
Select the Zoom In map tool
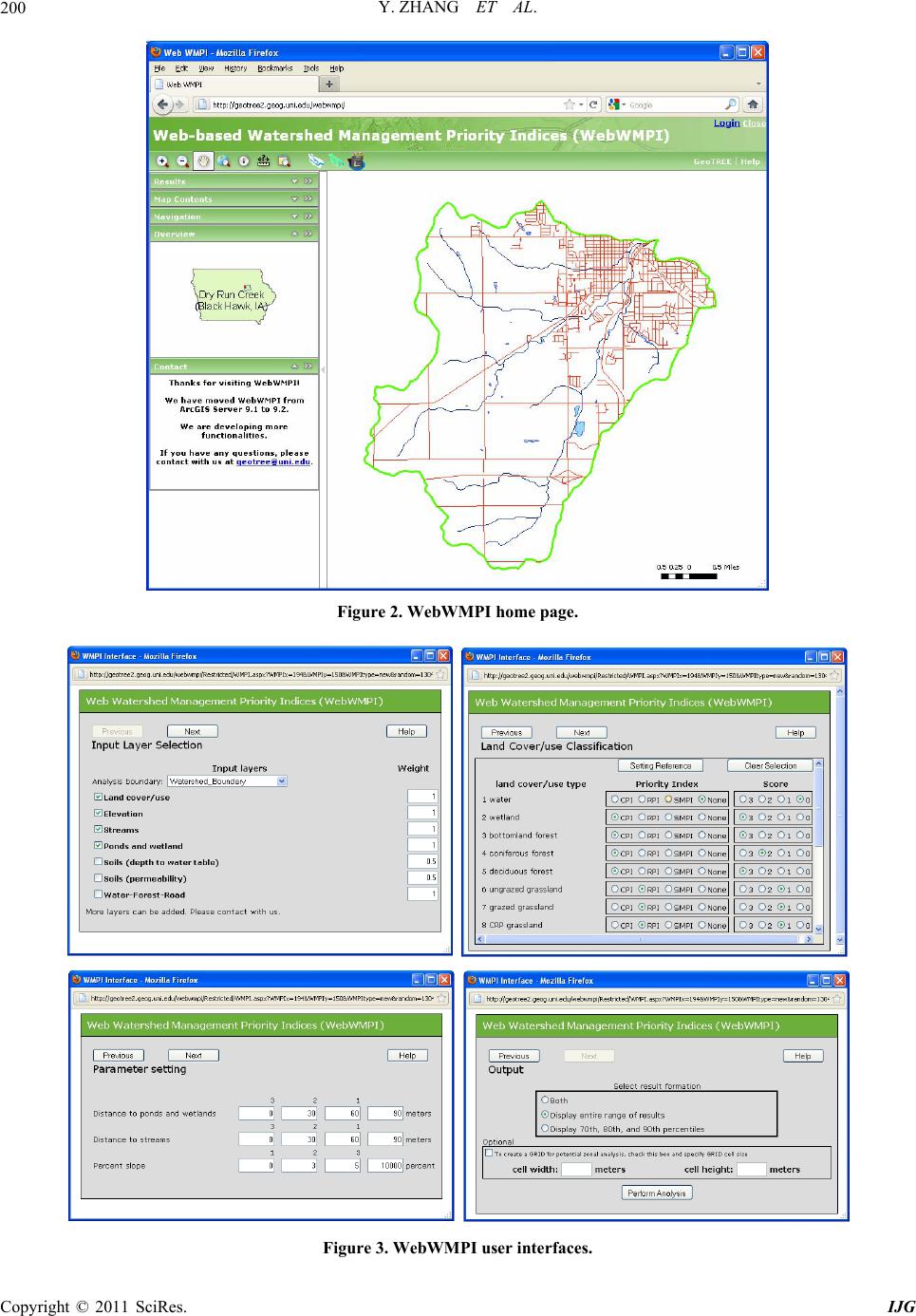(162, 161)
